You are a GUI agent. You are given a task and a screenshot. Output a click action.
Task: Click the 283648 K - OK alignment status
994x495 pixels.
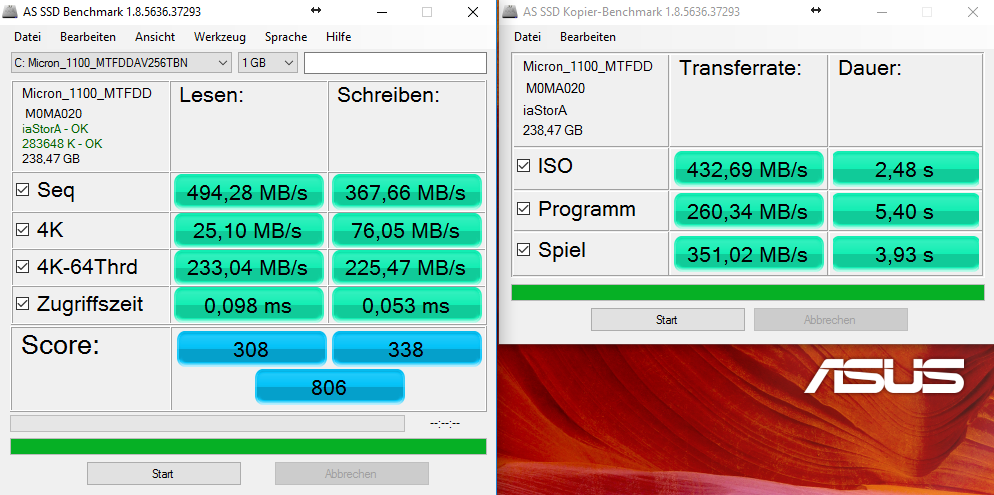click(62, 144)
